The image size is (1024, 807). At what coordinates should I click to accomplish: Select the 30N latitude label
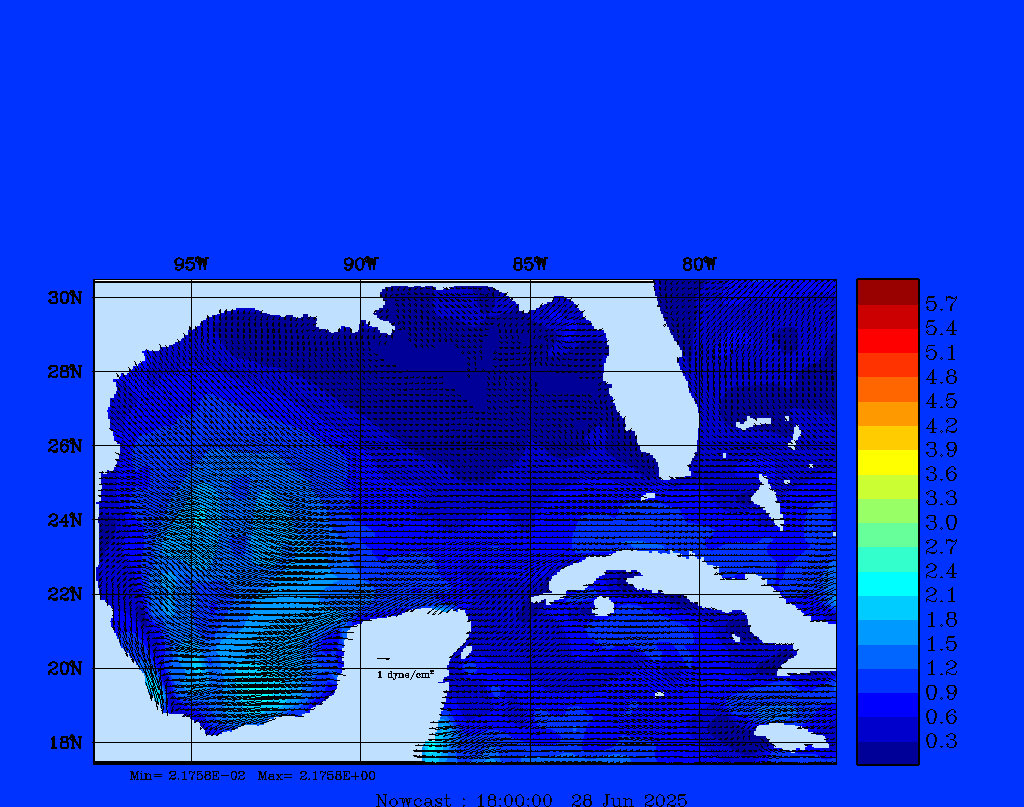click(x=64, y=298)
